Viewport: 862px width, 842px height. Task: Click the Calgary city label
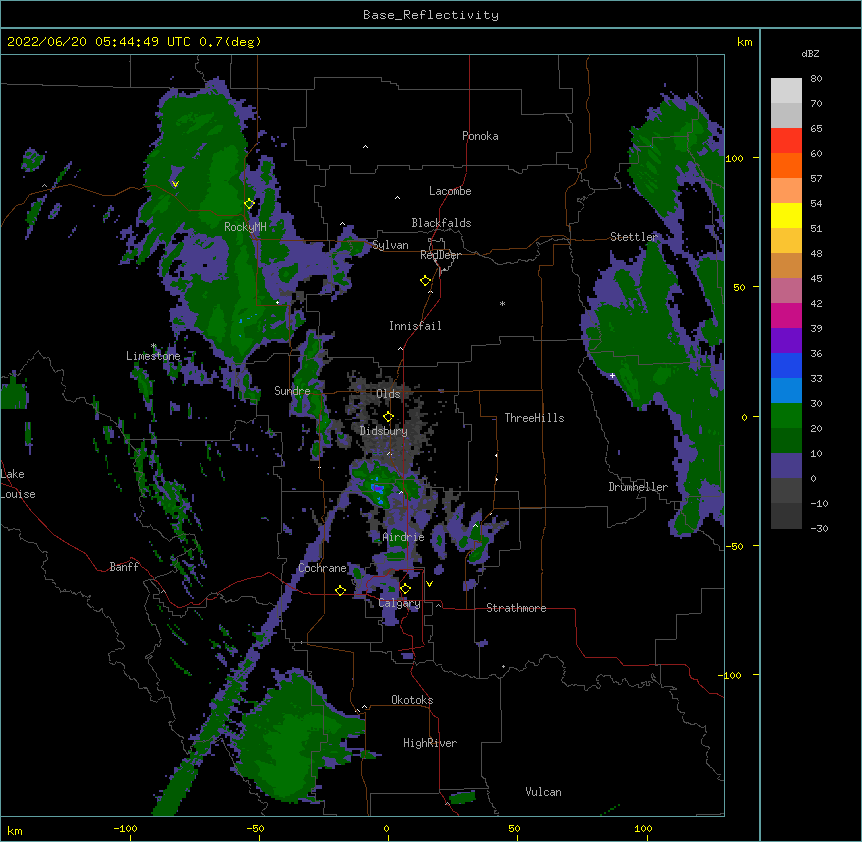pyautogui.click(x=400, y=603)
